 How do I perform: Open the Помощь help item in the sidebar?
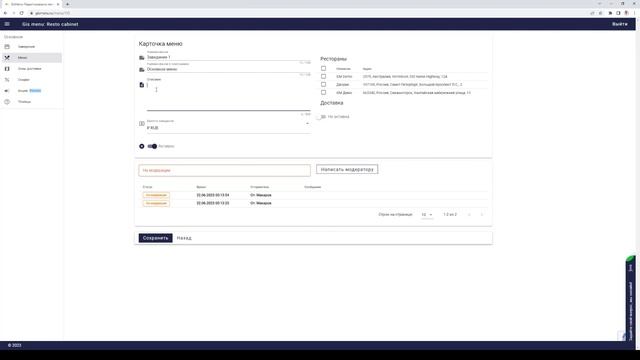pyautogui.click(x=32, y=102)
